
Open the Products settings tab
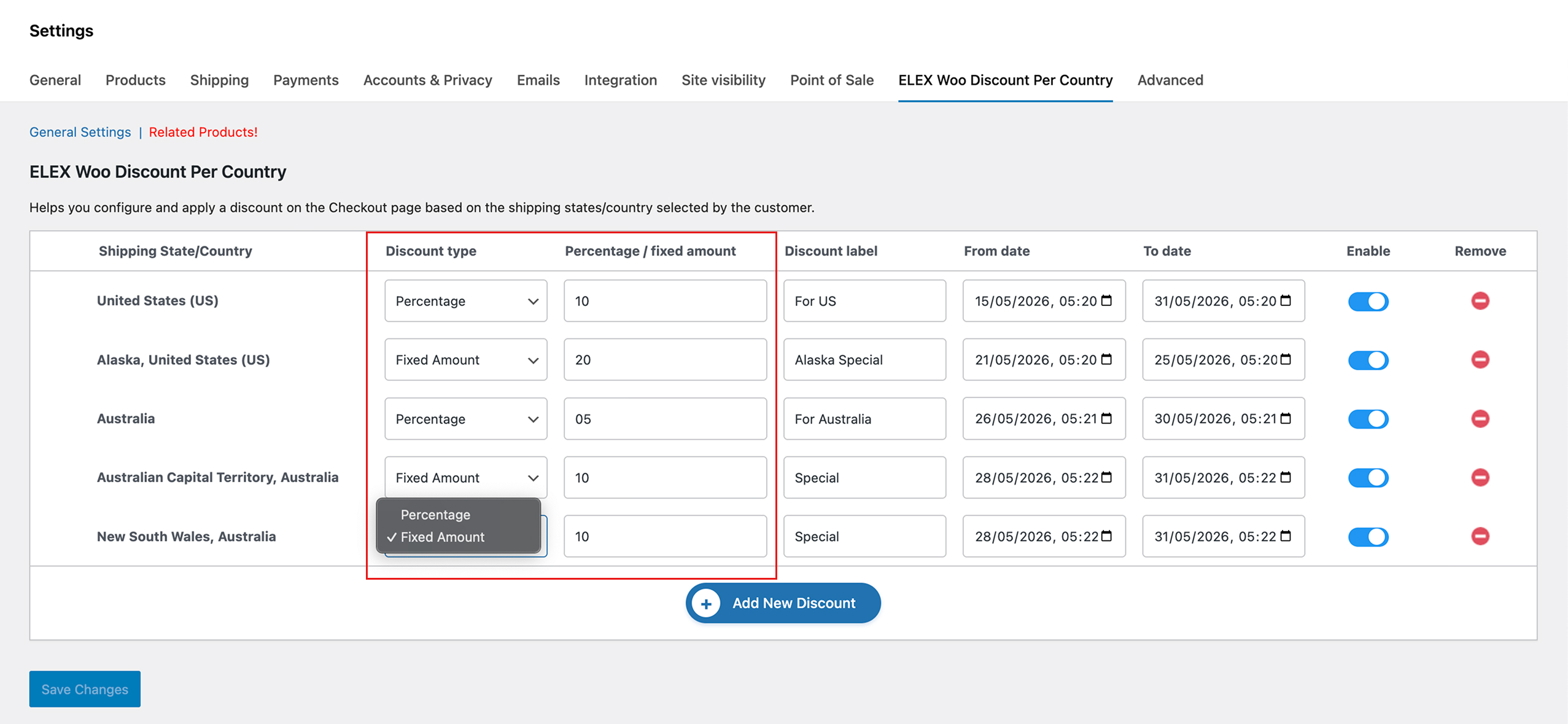coord(136,80)
